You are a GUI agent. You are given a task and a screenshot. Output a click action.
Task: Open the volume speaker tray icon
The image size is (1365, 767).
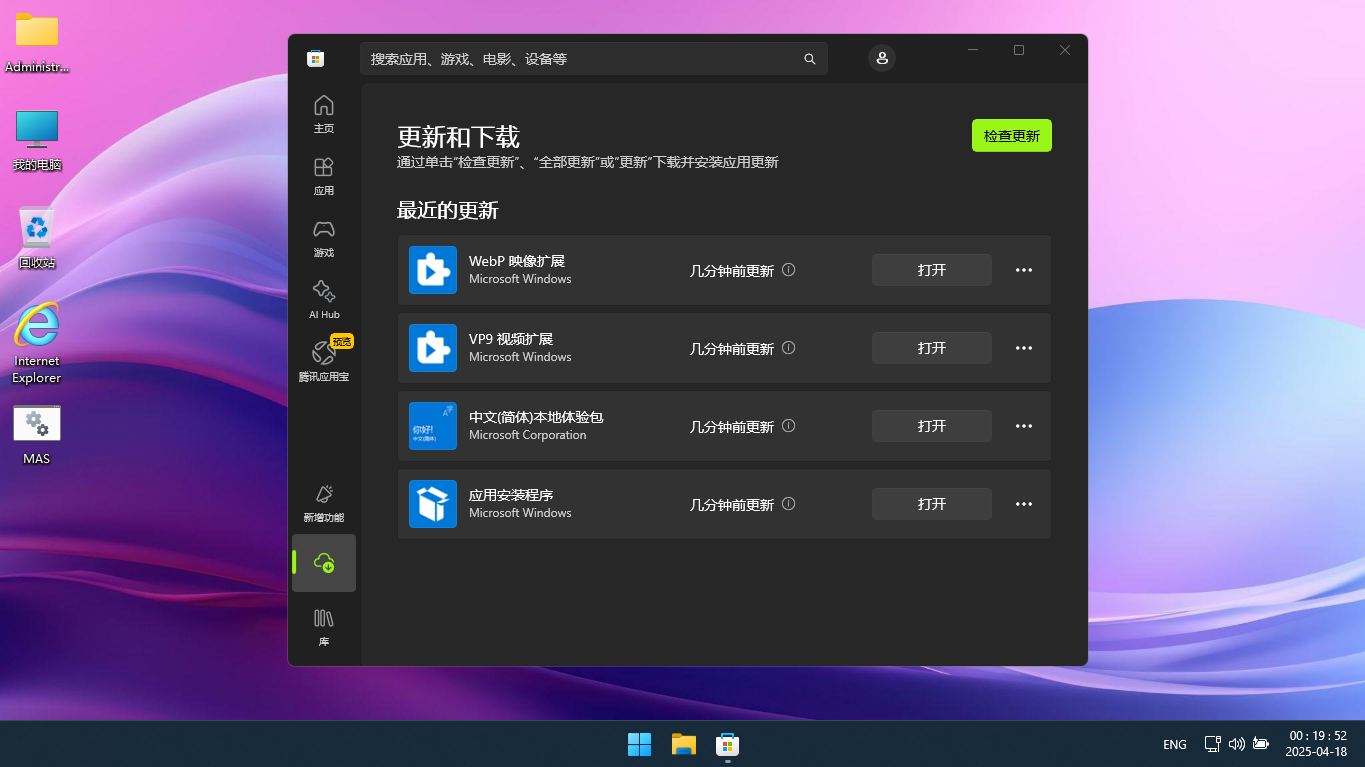pyautogui.click(x=1236, y=744)
